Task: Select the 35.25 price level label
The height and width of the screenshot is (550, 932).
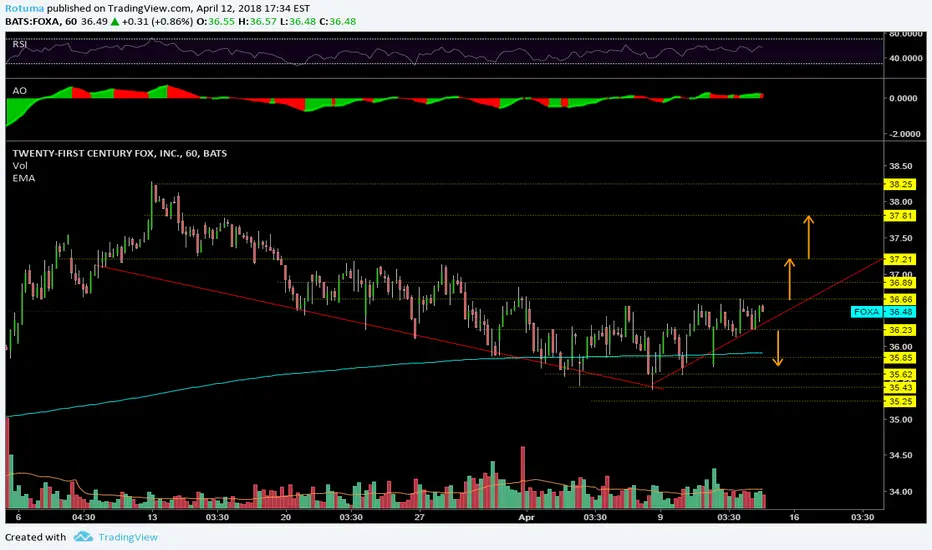Action: point(900,401)
